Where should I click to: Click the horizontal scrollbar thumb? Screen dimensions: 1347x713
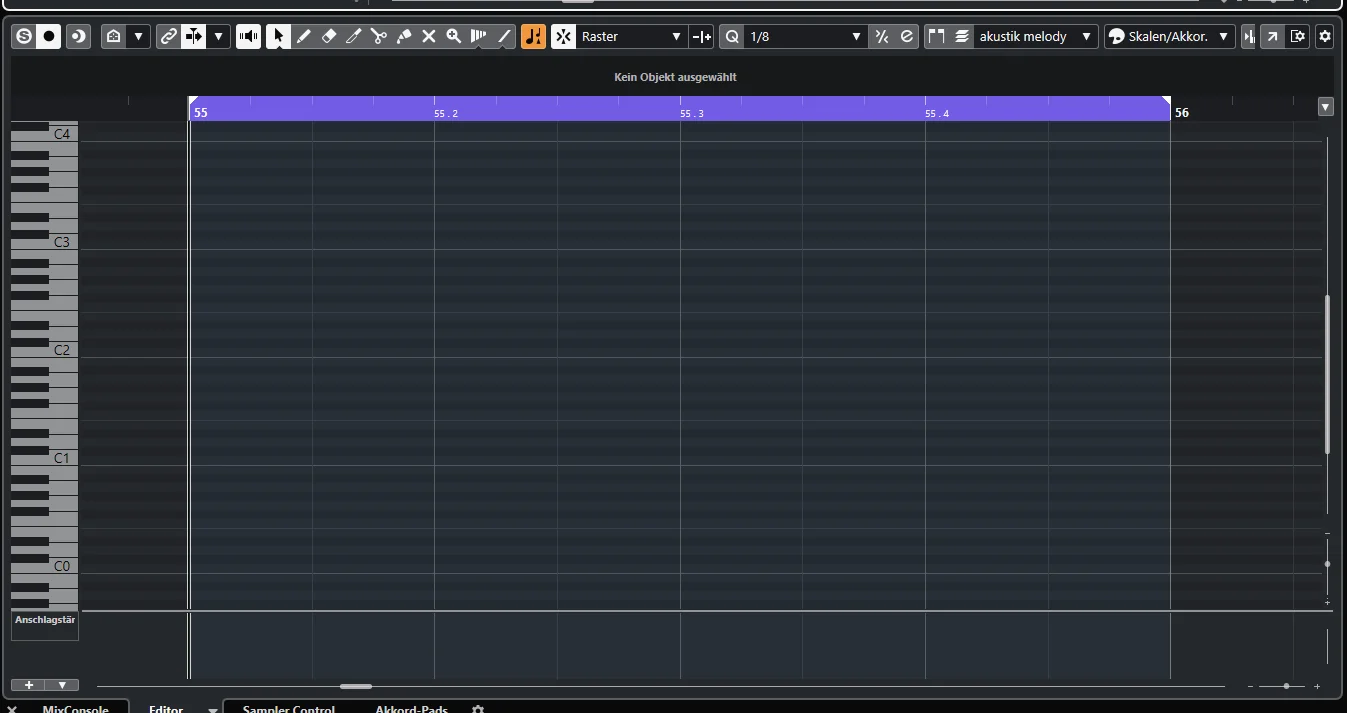coord(356,686)
